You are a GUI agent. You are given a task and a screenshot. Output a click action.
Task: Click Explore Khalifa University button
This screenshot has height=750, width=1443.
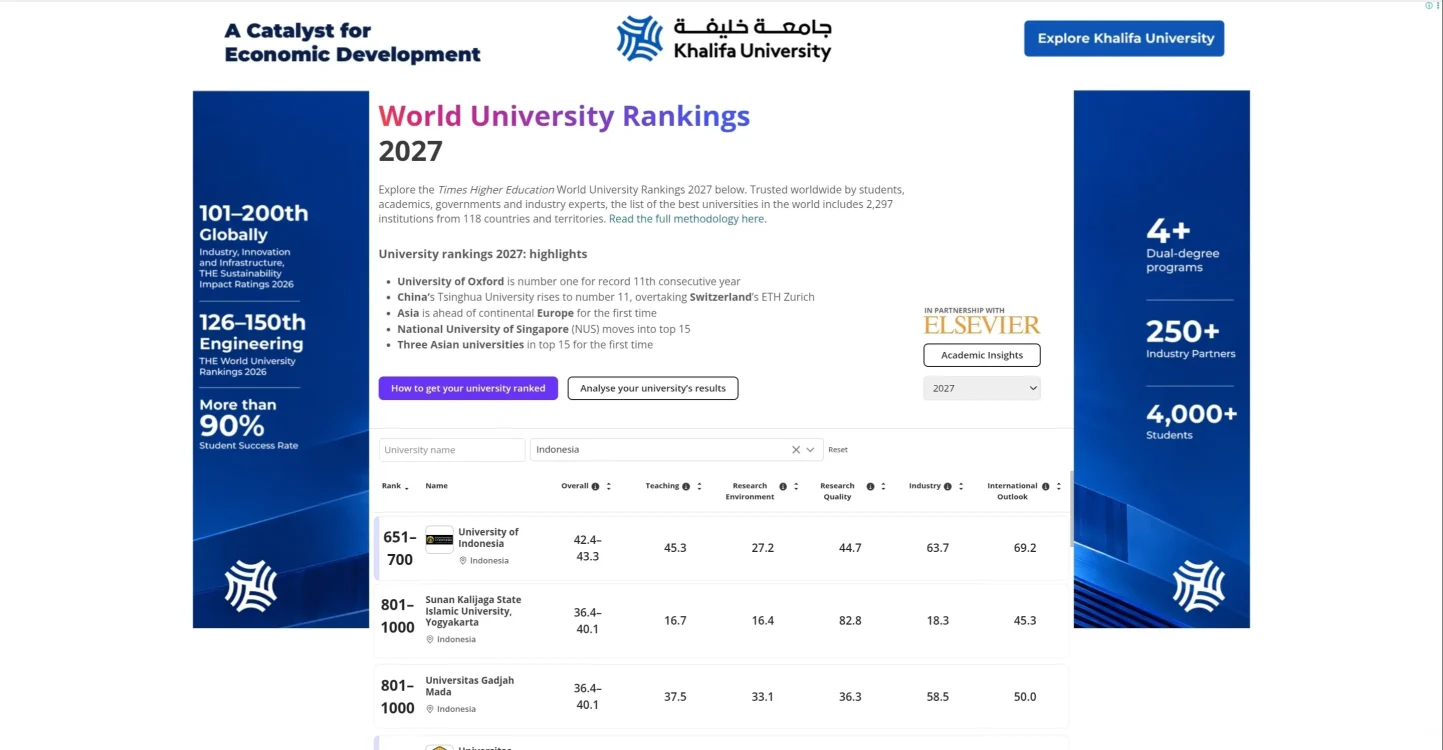pos(1124,38)
